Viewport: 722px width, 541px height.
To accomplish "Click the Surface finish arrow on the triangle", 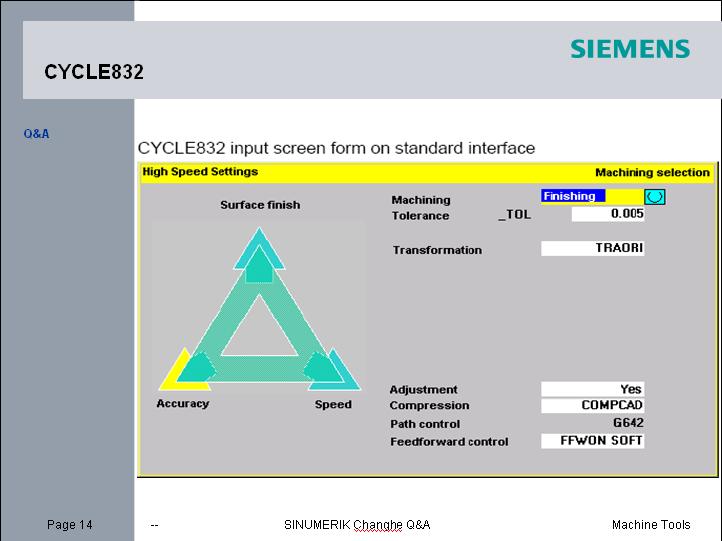I will [259, 255].
